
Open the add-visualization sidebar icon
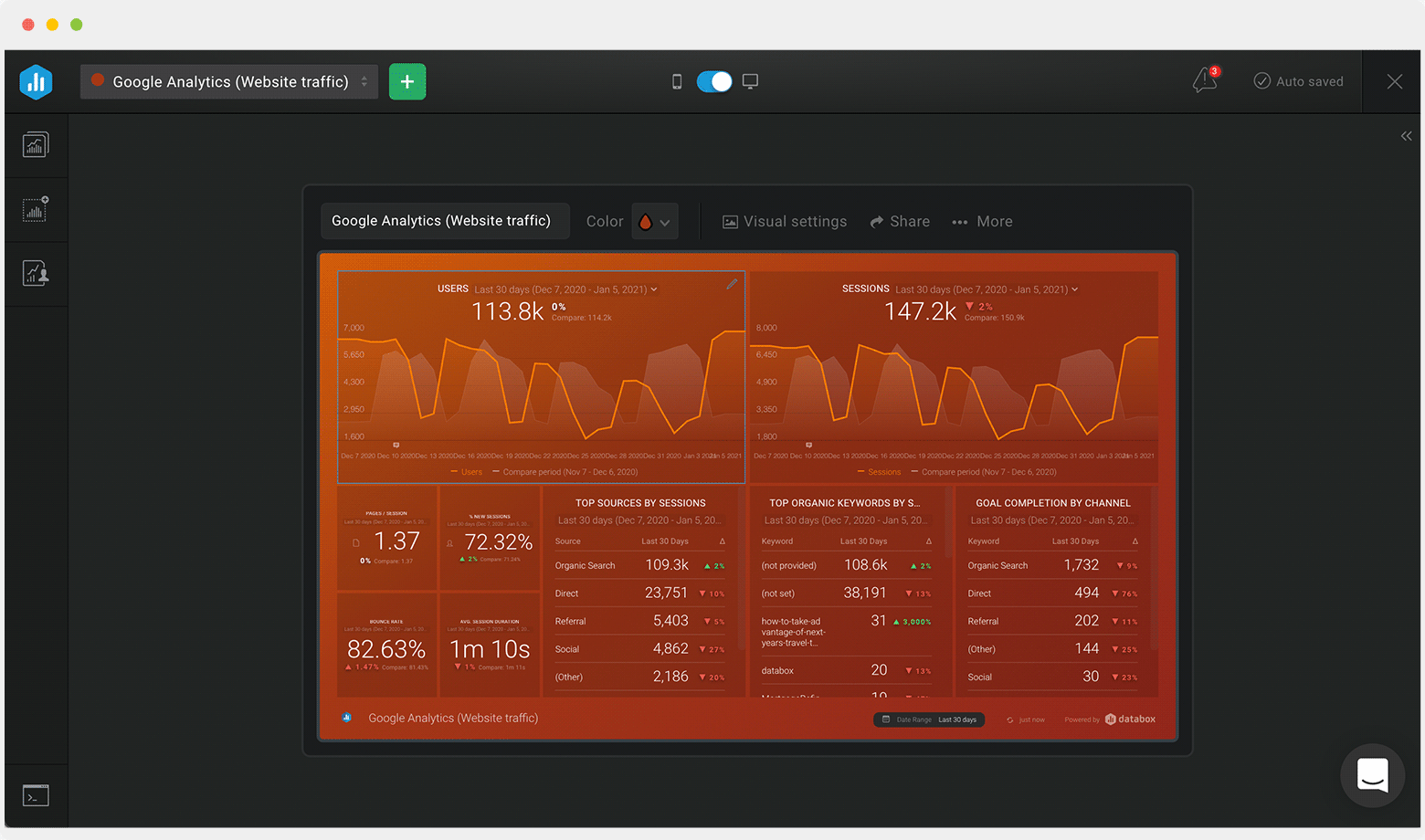click(x=36, y=209)
